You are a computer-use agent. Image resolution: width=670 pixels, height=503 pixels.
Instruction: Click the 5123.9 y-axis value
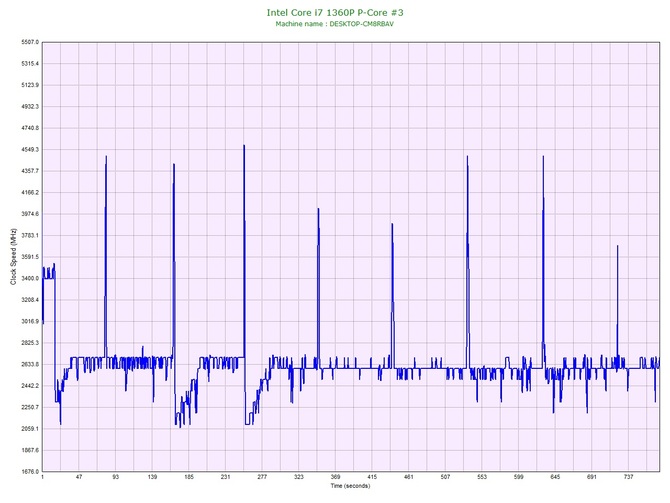[x=30, y=85]
